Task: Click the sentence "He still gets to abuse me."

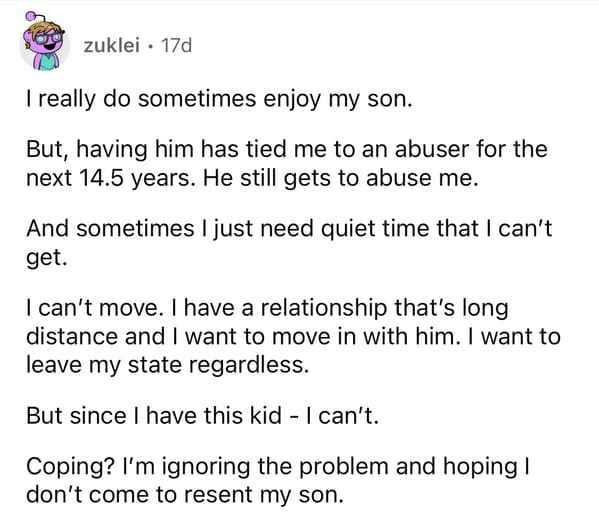Action: tap(341, 178)
